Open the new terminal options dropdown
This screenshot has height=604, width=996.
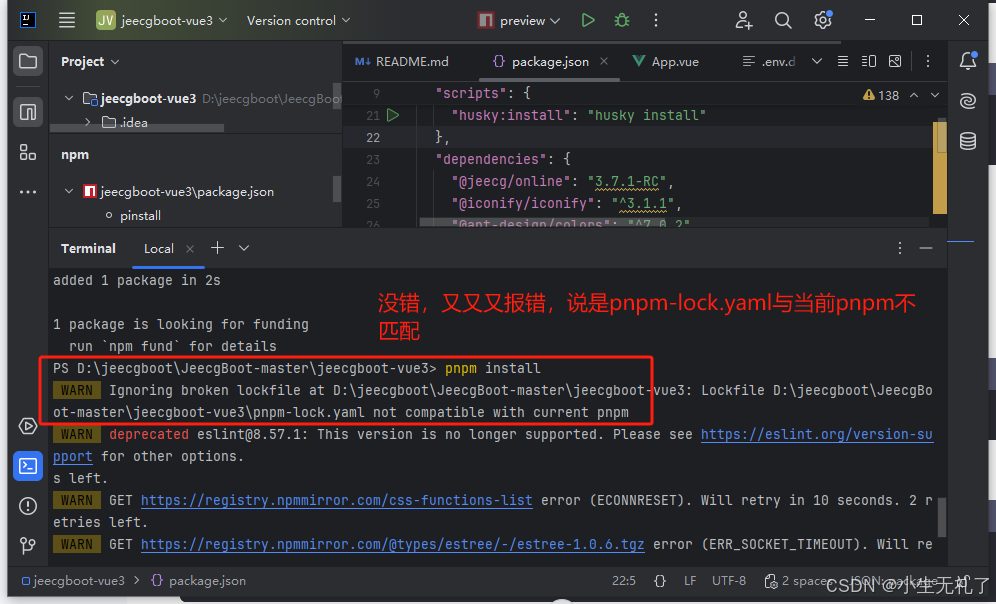pos(244,248)
